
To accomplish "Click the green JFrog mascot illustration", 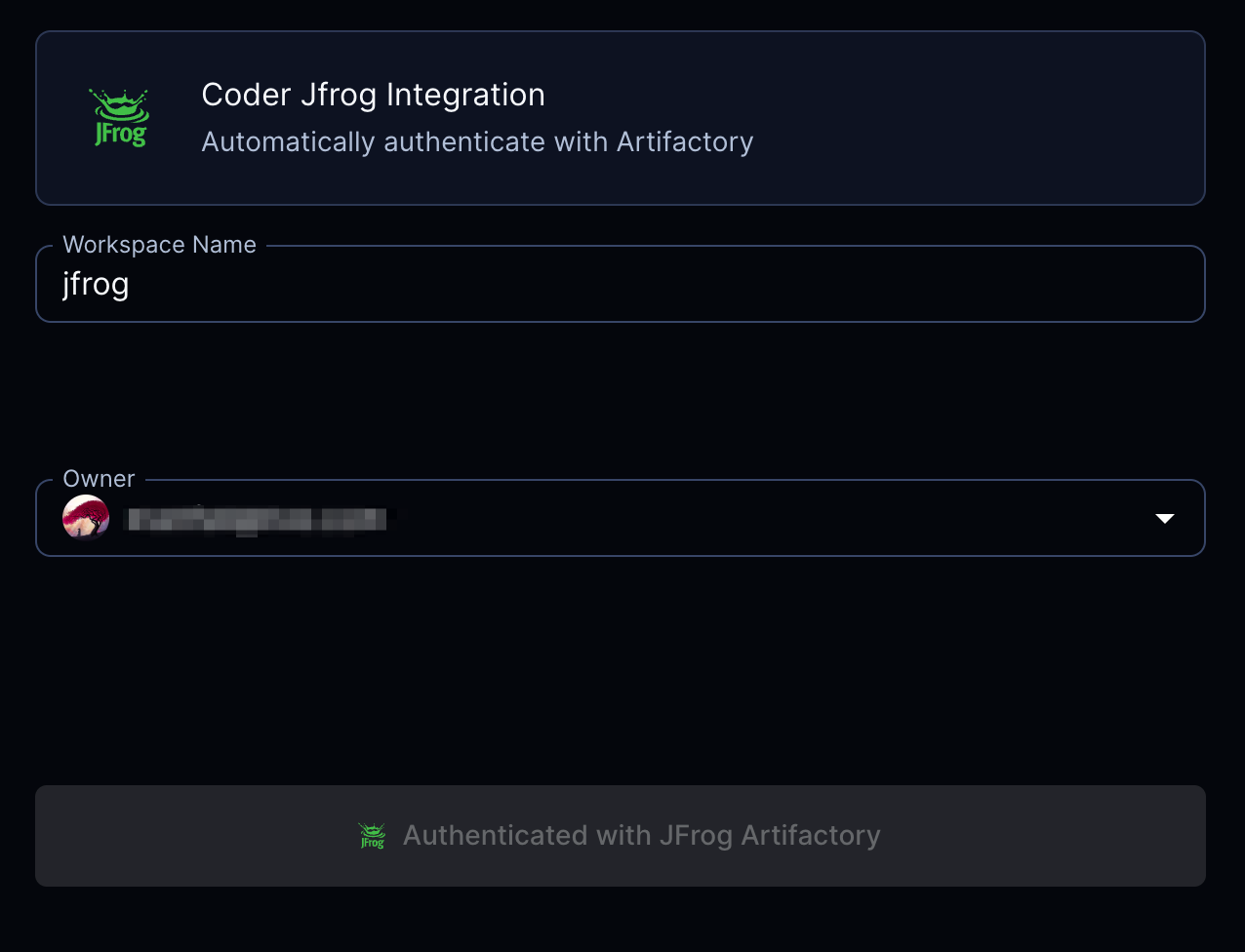I will click(x=119, y=116).
